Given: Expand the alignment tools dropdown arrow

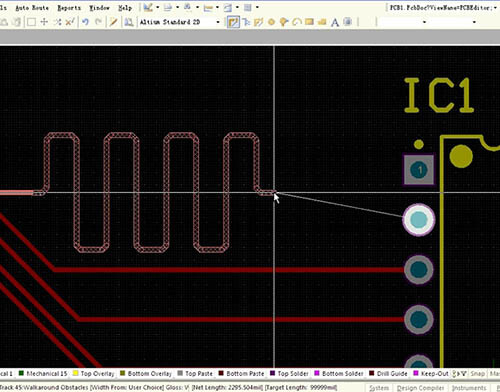Looking at the screenshot, I should point(178,7).
